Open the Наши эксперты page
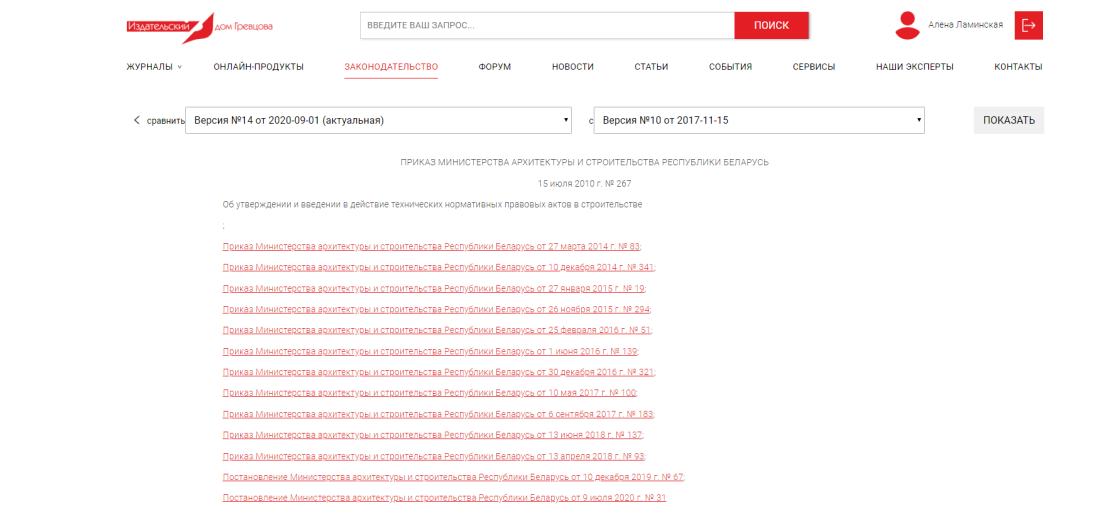The width and height of the screenshot is (1104, 507). point(914,67)
